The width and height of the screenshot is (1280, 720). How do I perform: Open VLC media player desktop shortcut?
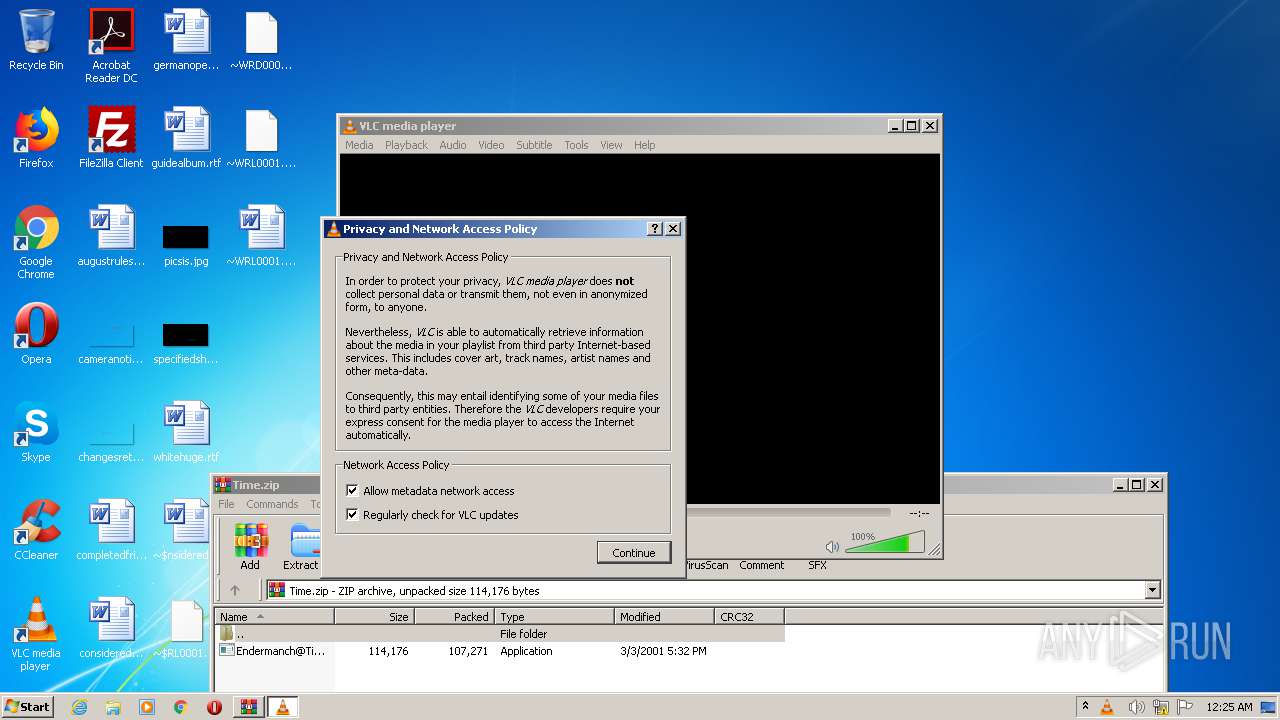pos(36,634)
